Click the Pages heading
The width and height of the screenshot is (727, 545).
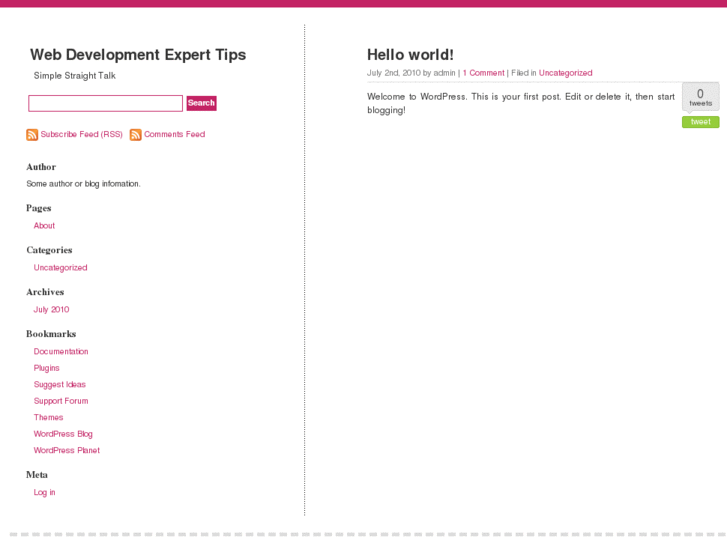[38, 208]
